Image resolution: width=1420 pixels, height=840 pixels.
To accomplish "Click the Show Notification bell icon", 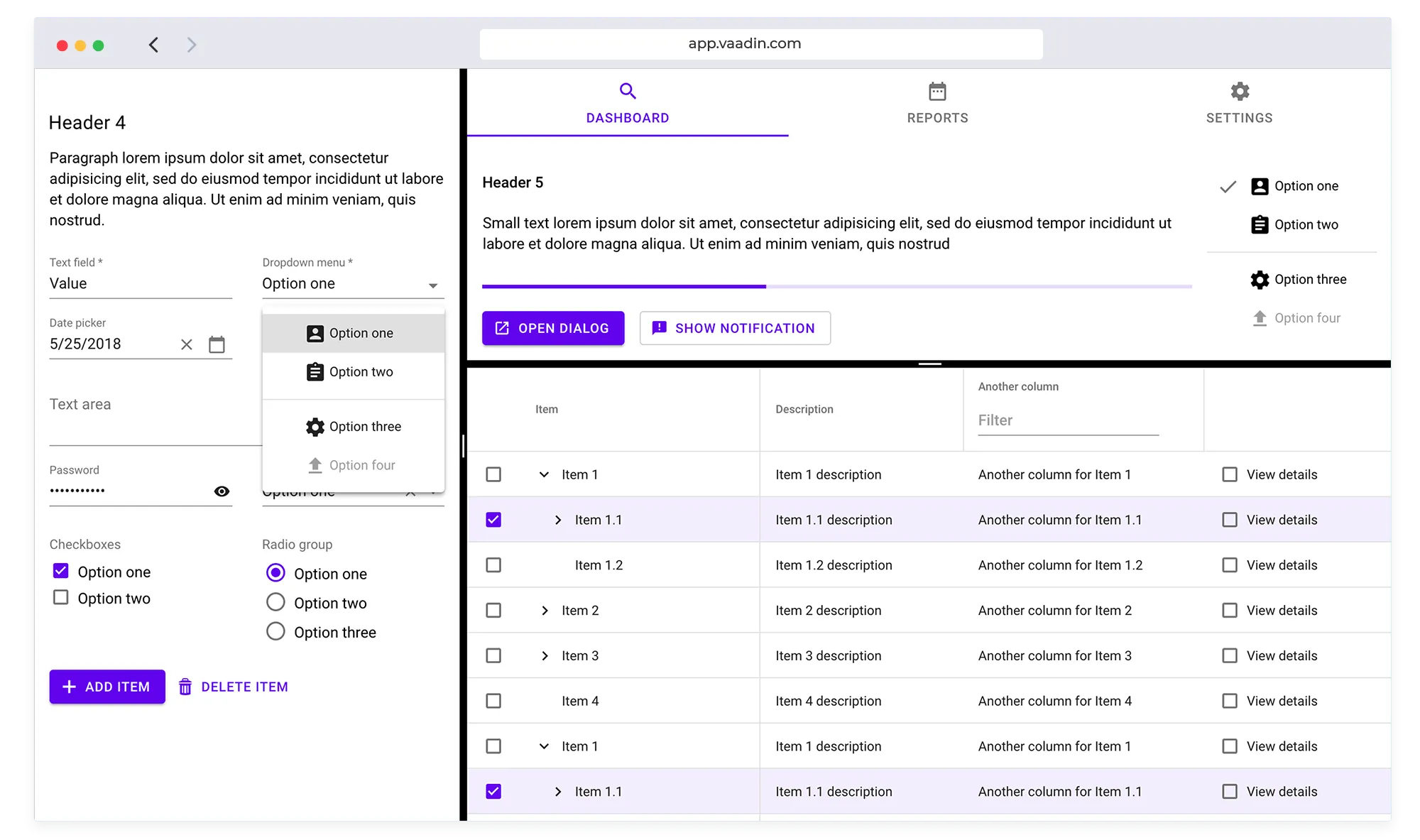I will pyautogui.click(x=658, y=327).
